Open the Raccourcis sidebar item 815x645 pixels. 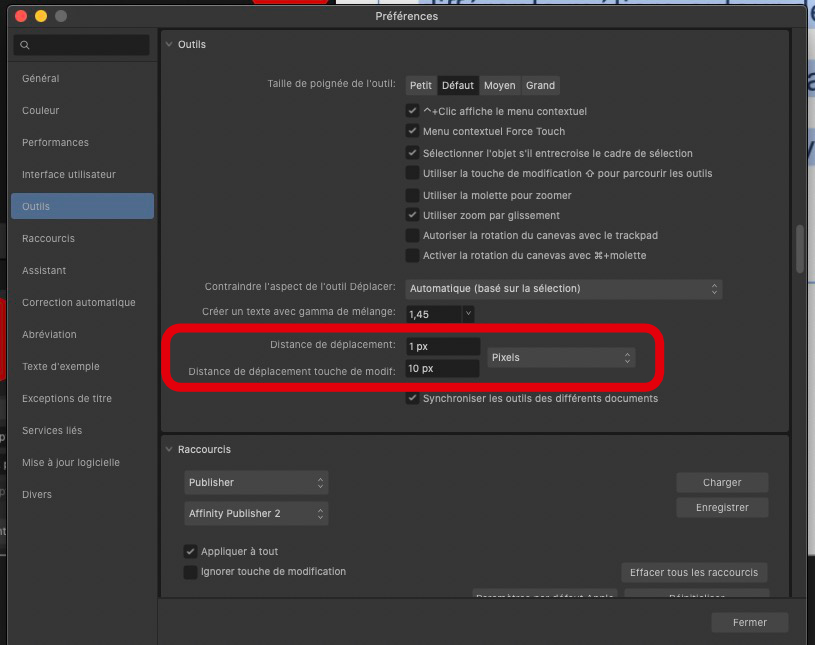[48, 239]
